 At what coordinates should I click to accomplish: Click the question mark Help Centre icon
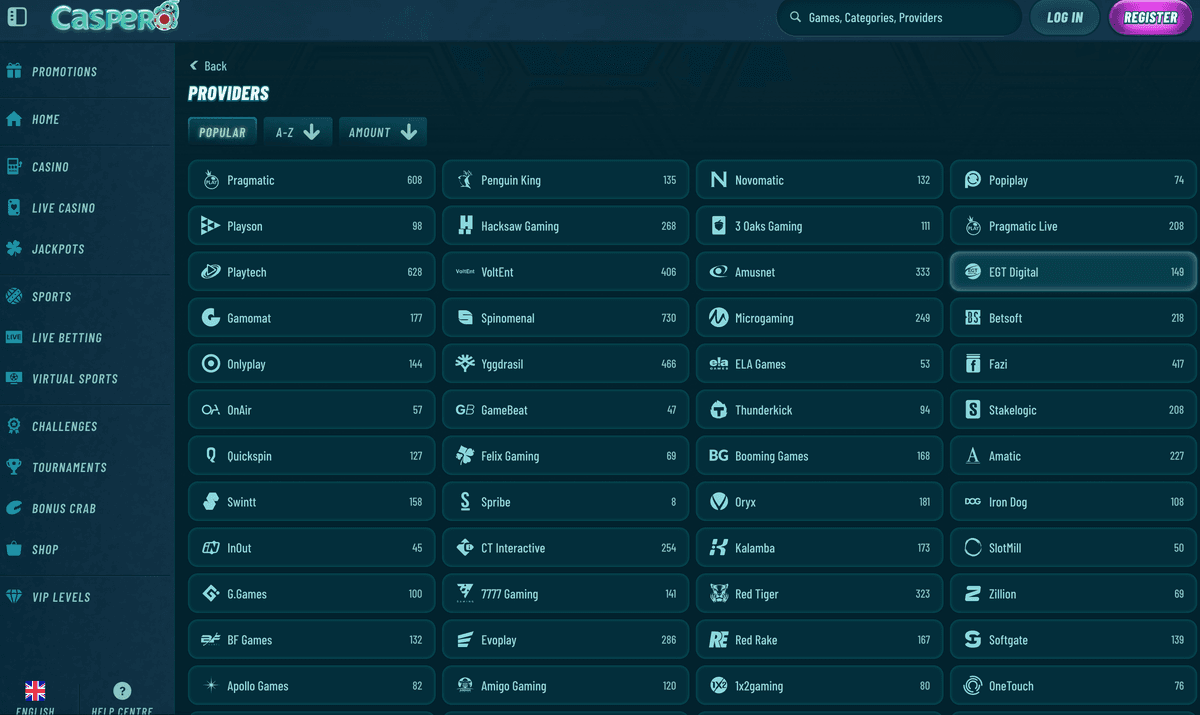tap(122, 691)
